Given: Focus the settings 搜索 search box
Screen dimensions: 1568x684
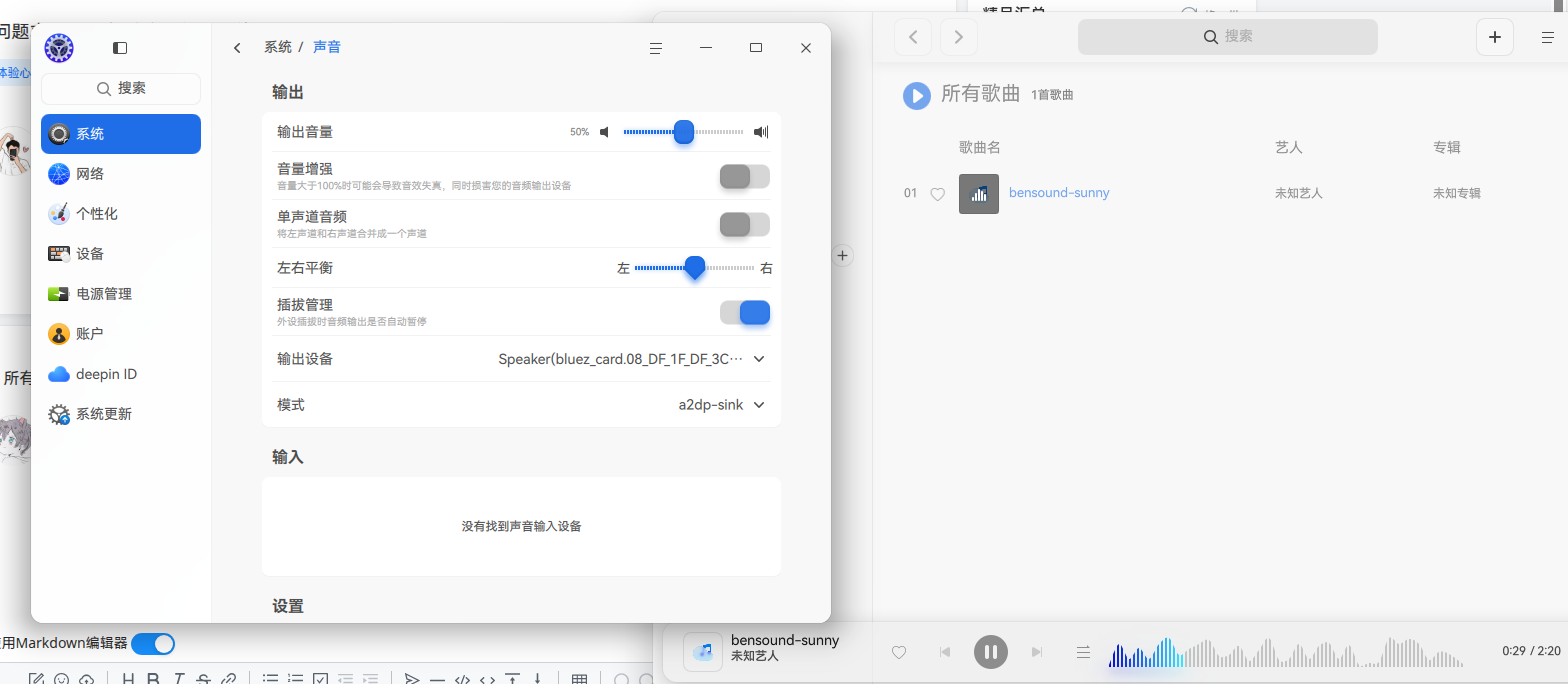Looking at the screenshot, I should [x=121, y=89].
